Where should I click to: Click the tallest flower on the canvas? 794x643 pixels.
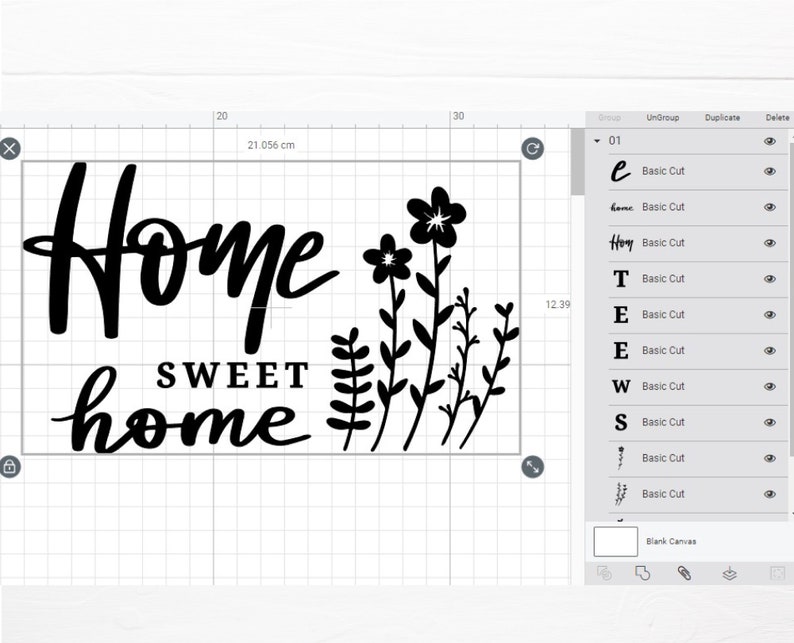click(x=436, y=217)
